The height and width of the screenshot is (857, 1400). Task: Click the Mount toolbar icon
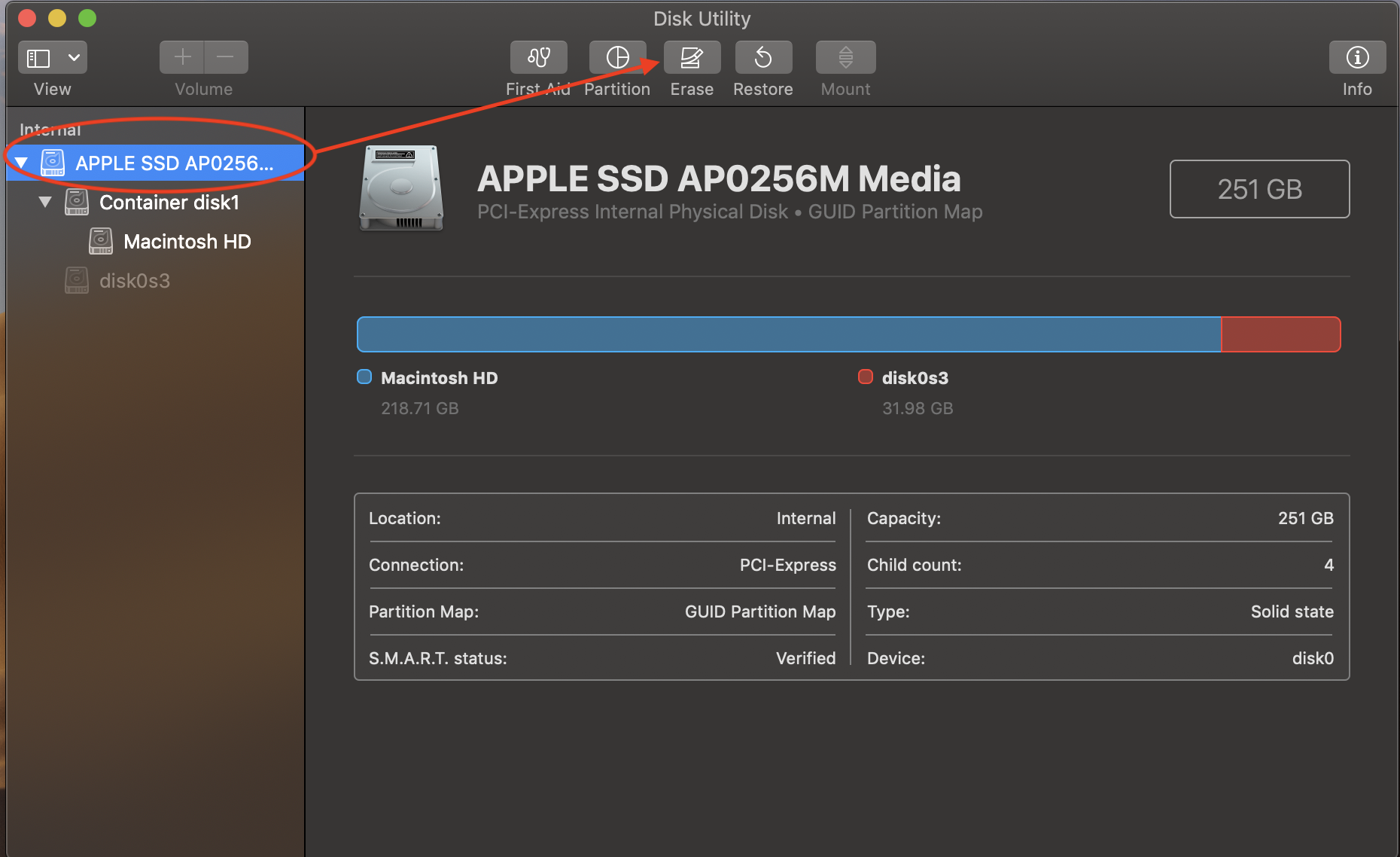click(x=845, y=57)
